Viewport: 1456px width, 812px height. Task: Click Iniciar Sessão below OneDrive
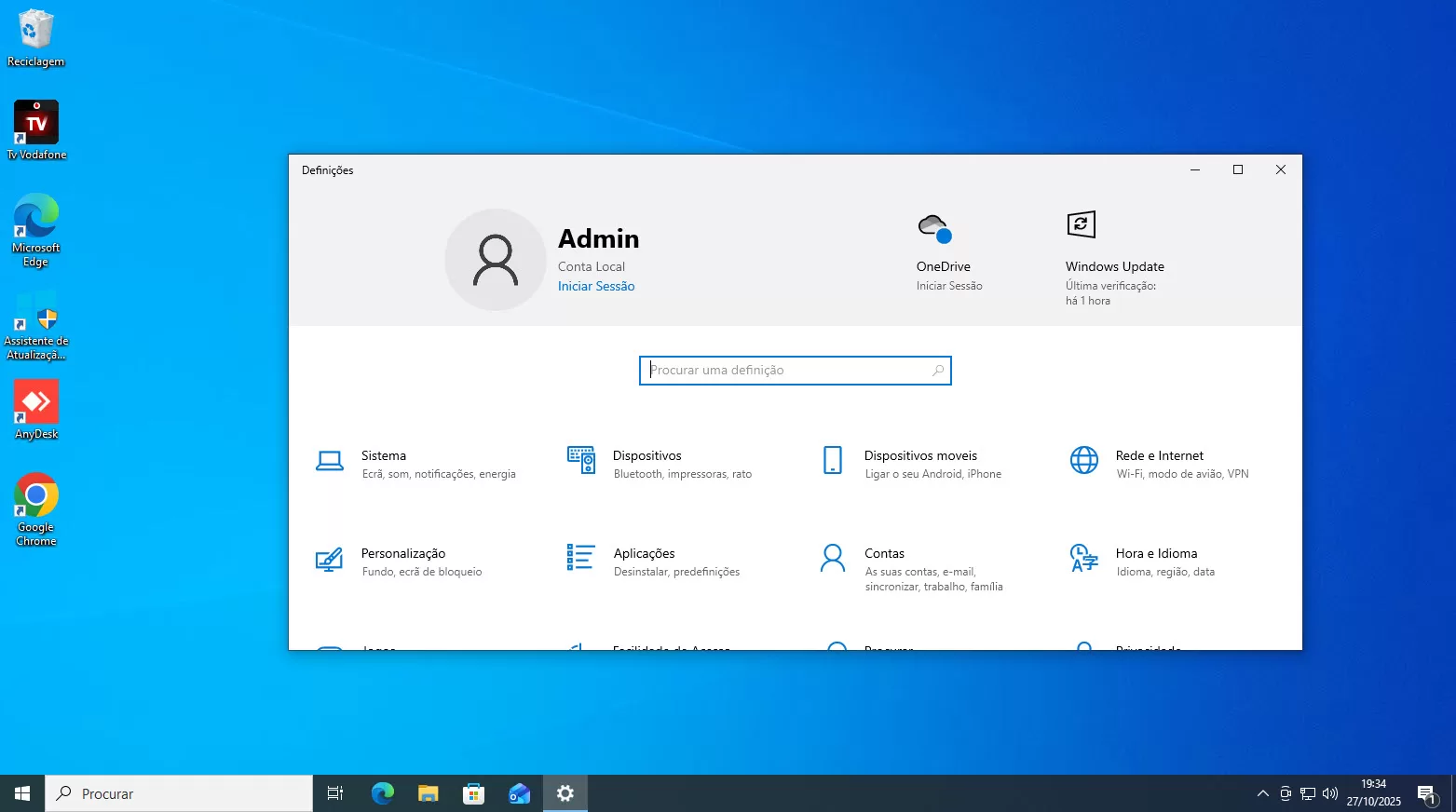tap(948, 286)
